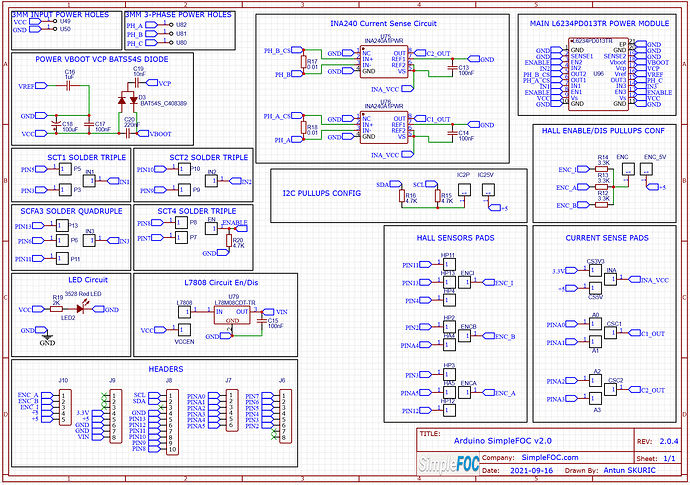Click the R16 4.7K SDA pullup resistor
The image size is (690, 485).
pyautogui.click(x=402, y=196)
